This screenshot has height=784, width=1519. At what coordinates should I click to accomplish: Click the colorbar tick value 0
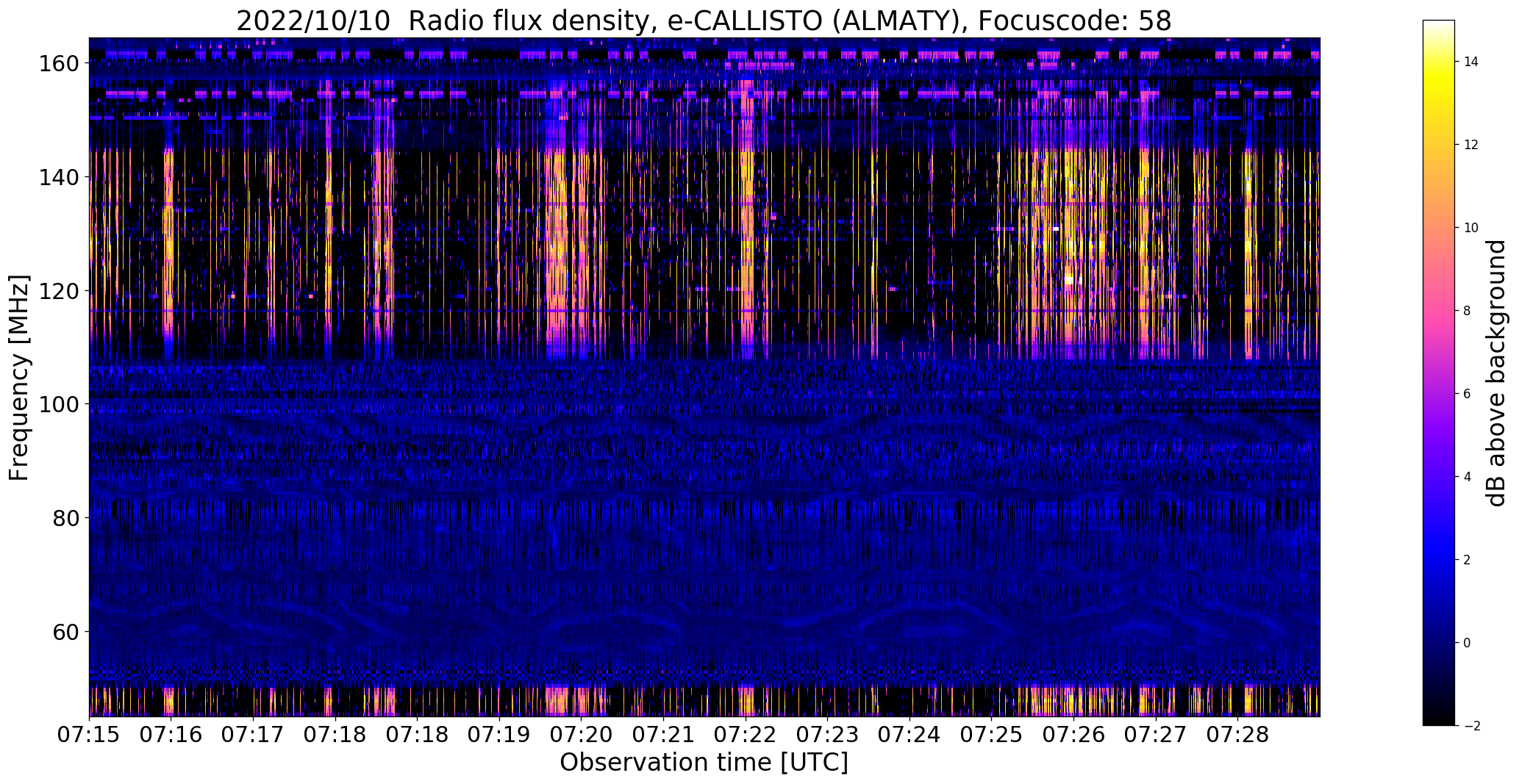coord(1468,643)
